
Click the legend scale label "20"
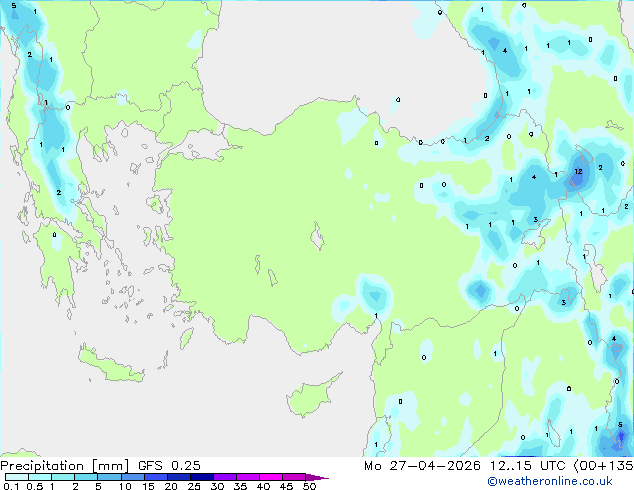tap(171, 486)
